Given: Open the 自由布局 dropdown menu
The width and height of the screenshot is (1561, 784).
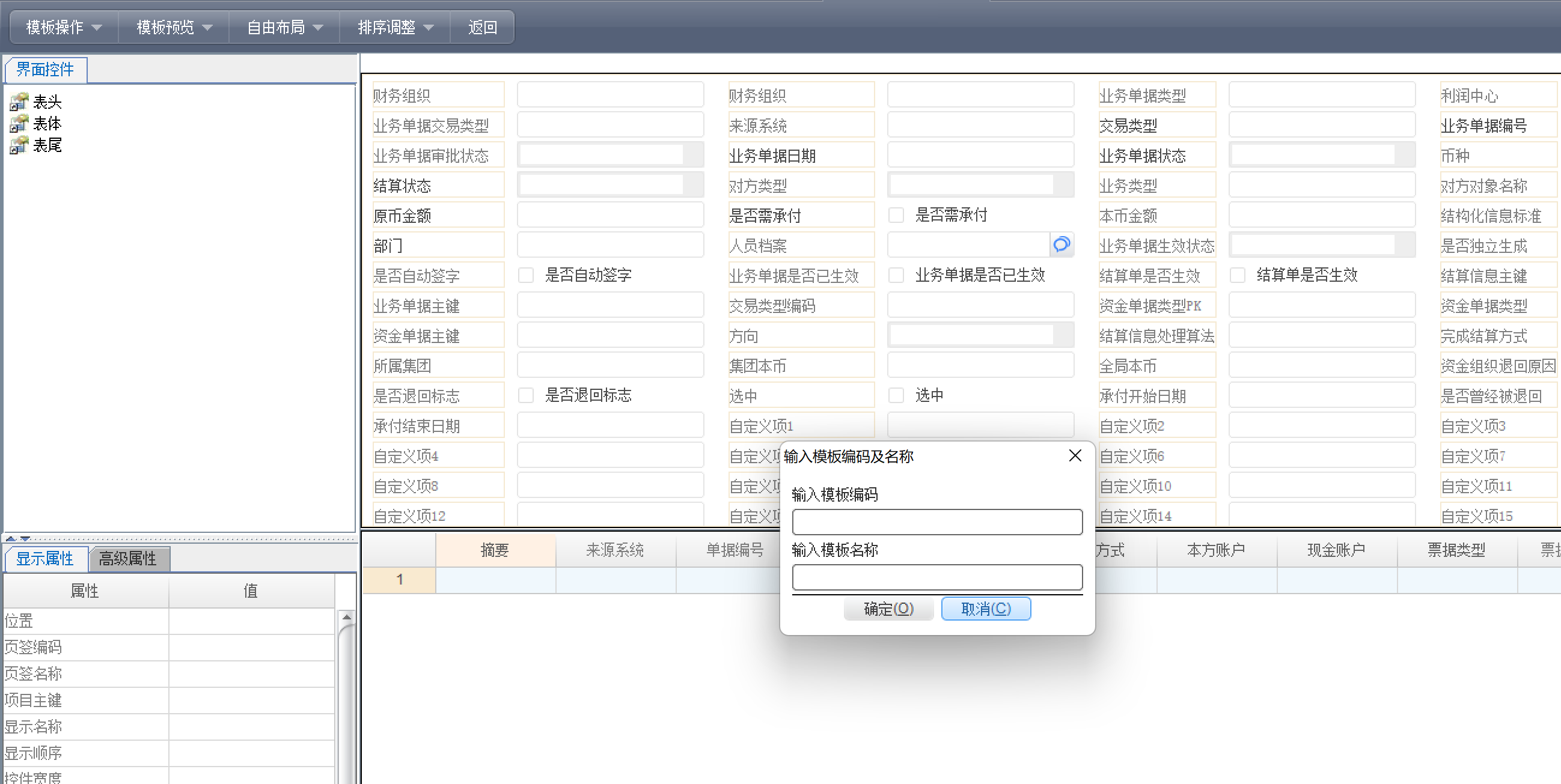Looking at the screenshot, I should pos(284,27).
